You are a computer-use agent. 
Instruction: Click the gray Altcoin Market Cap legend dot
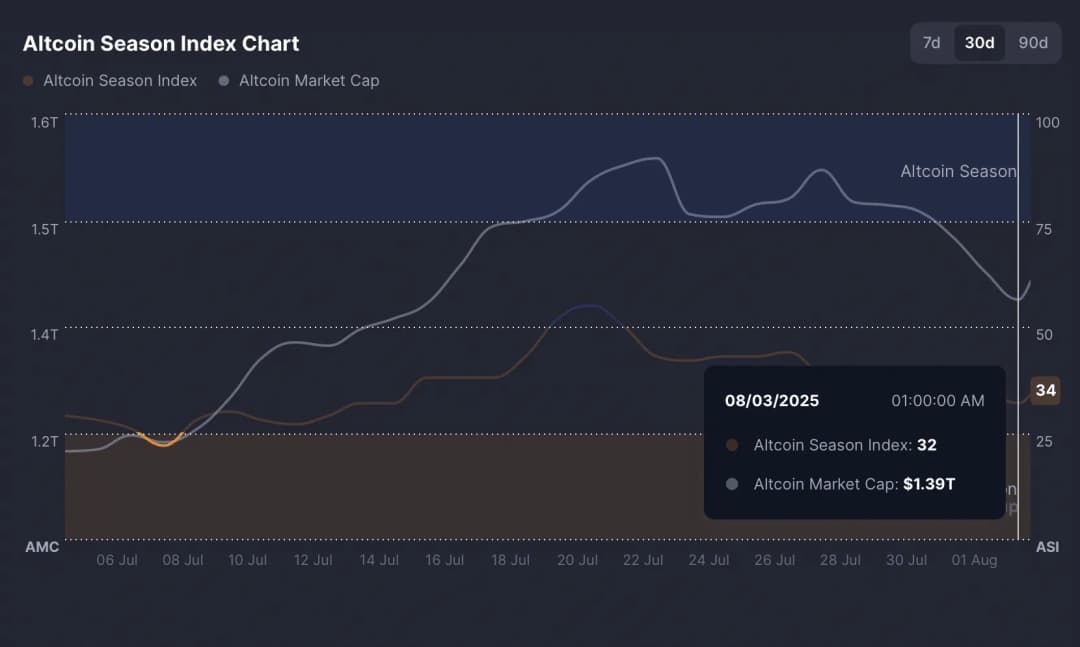(x=224, y=81)
